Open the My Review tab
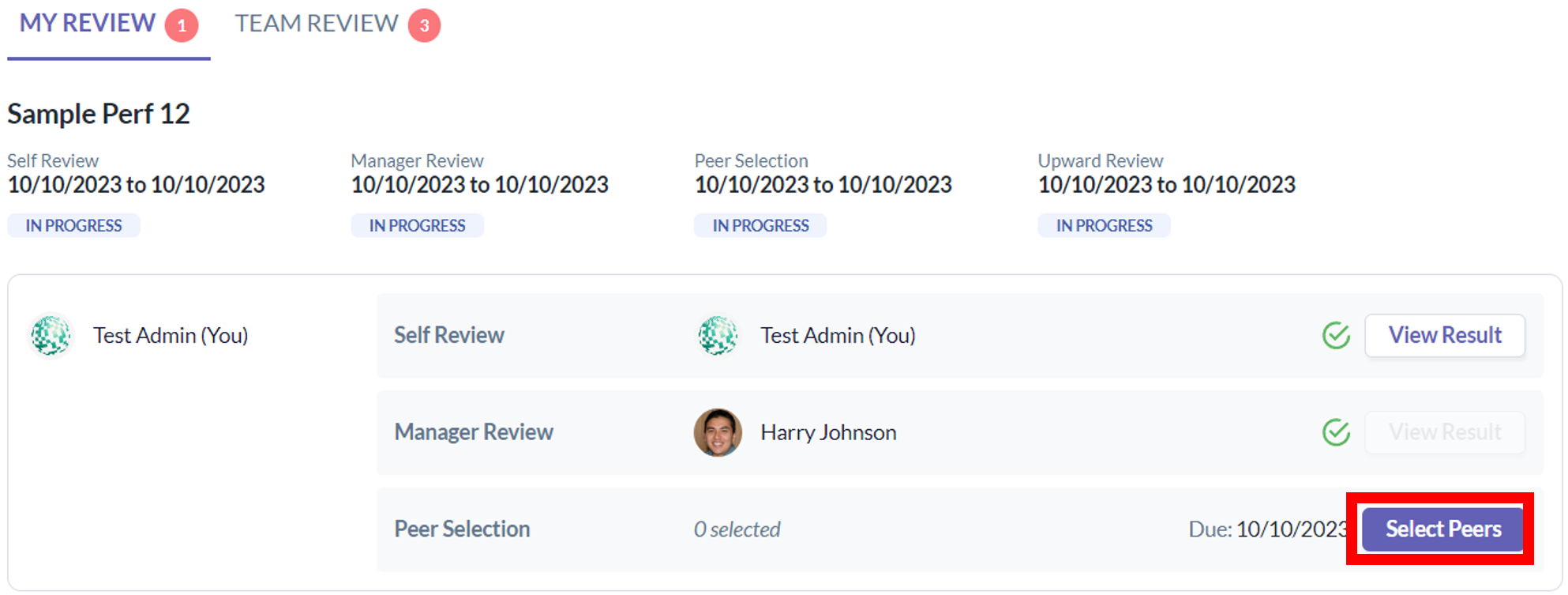This screenshot has width=1568, height=595. [x=88, y=24]
